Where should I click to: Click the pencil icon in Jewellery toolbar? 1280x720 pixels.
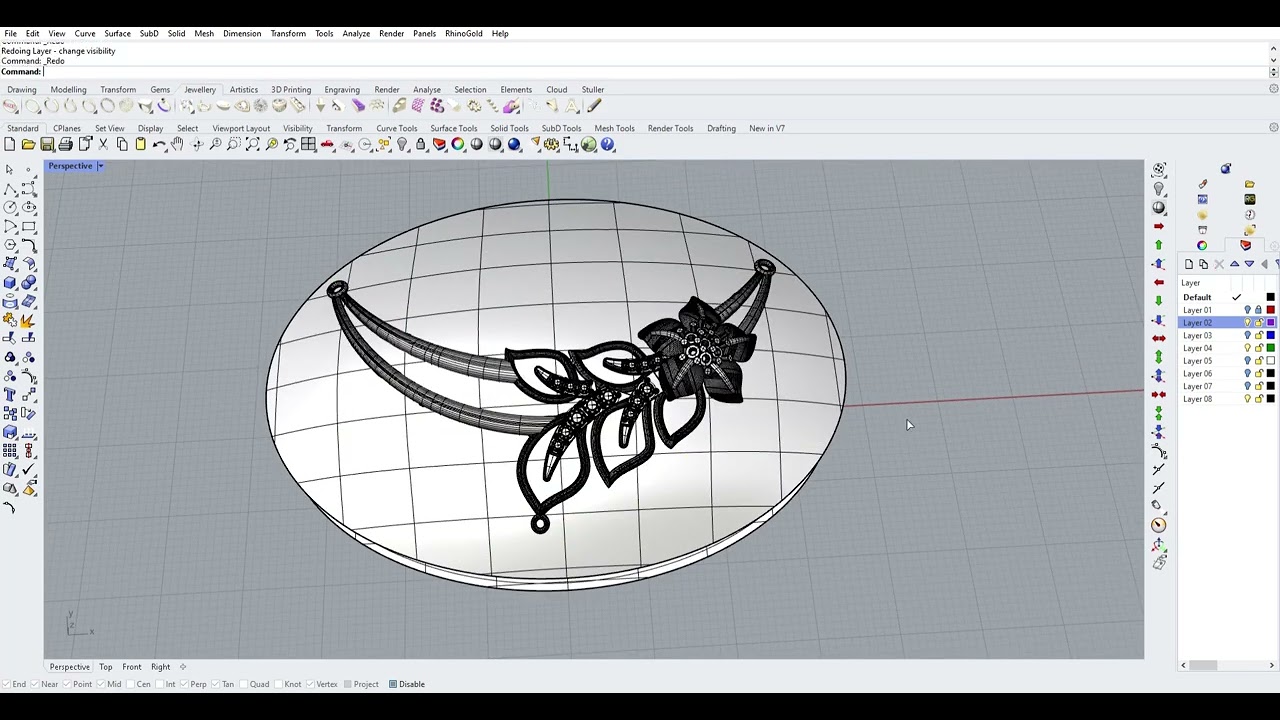click(x=594, y=106)
